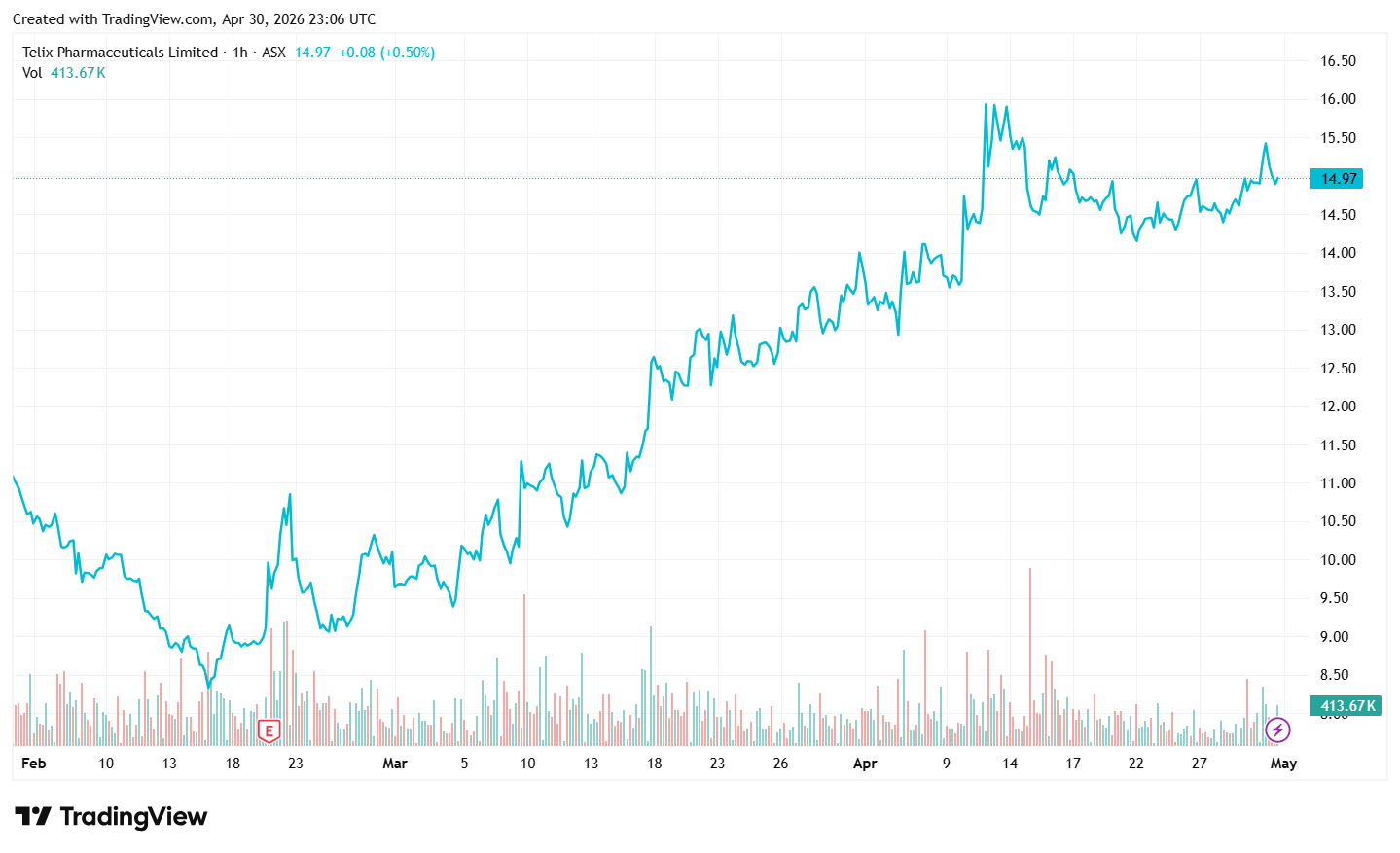Click the 16.50 price axis label
This screenshot has width=1400, height=853.
[x=1338, y=61]
